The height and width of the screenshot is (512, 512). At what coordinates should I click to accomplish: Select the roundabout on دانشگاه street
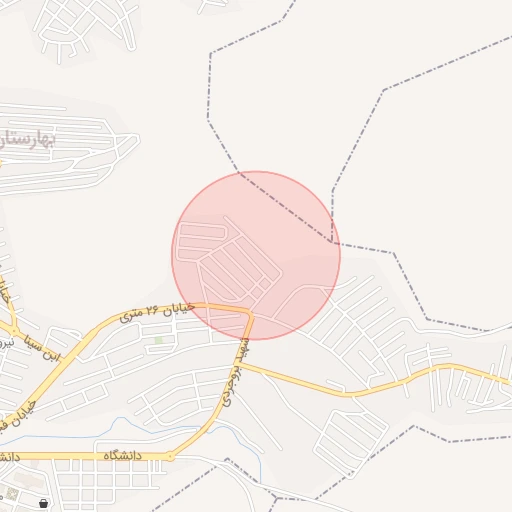click(170, 456)
